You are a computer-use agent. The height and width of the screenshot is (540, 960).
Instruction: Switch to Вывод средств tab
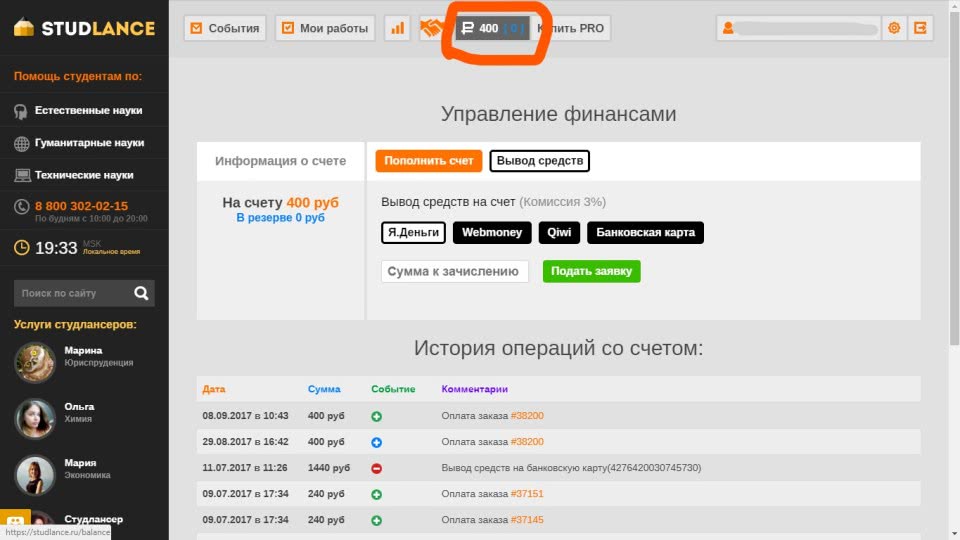point(539,161)
